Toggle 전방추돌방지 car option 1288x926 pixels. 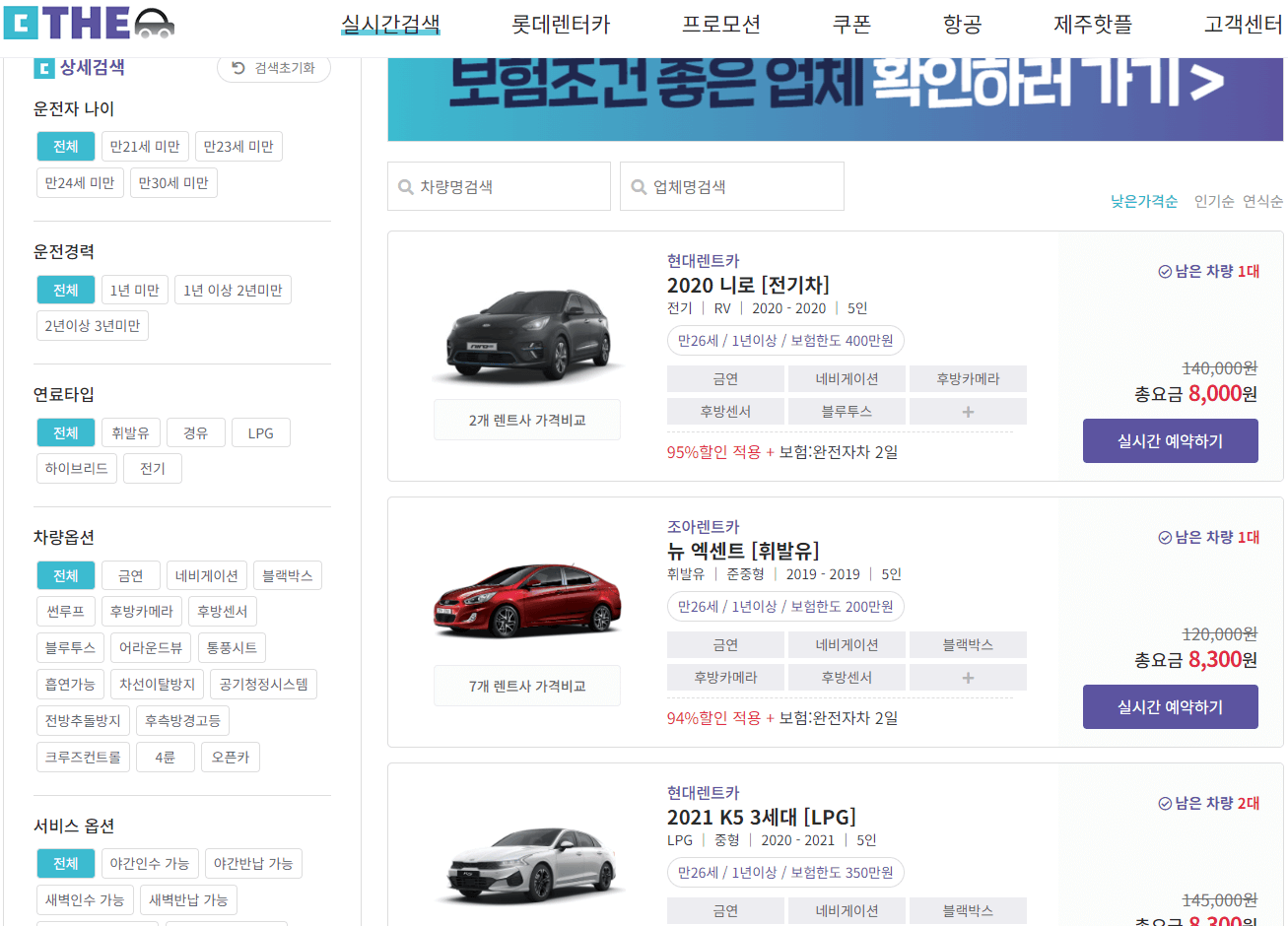[83, 721]
